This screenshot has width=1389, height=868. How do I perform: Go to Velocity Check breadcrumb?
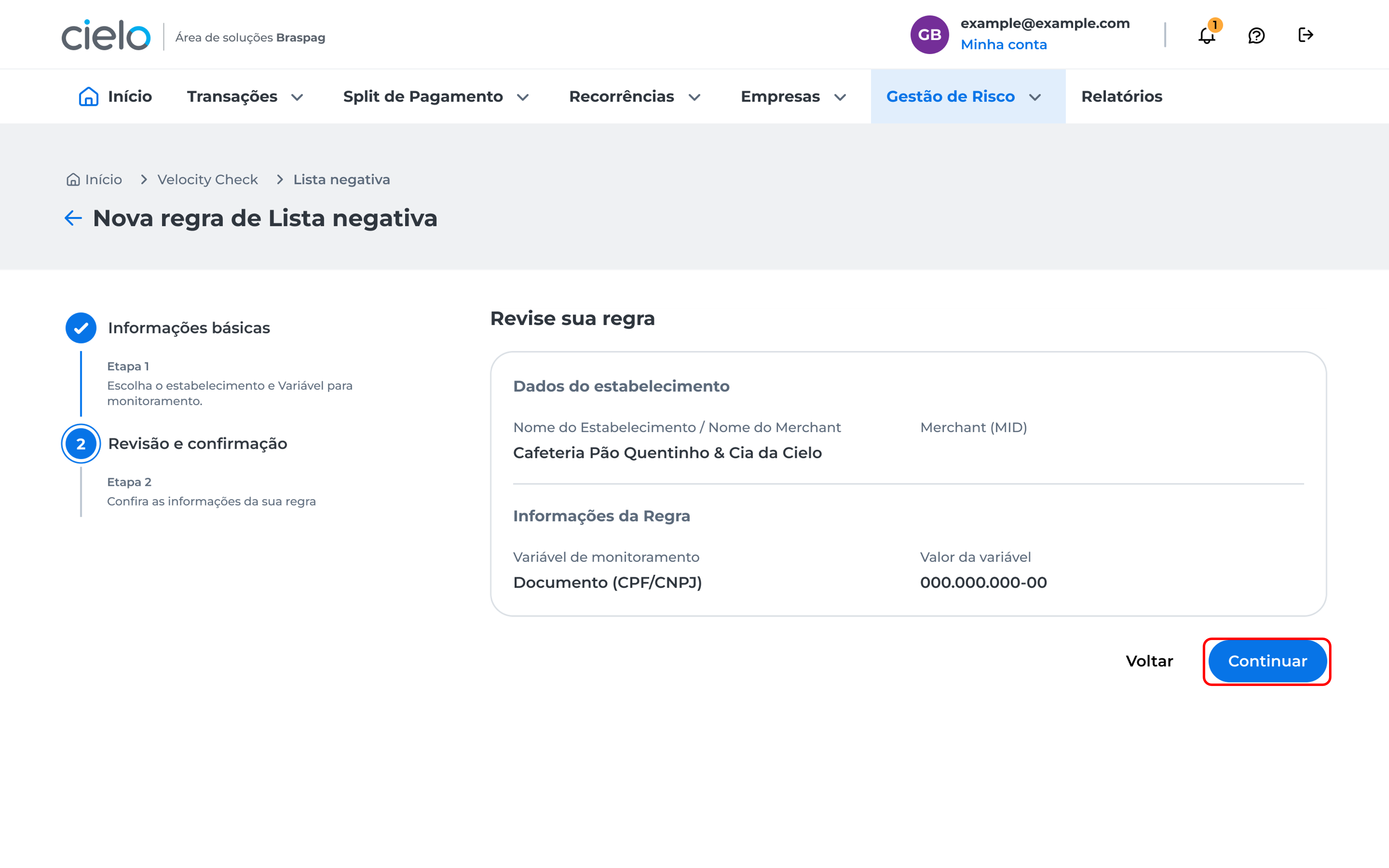pyautogui.click(x=207, y=180)
